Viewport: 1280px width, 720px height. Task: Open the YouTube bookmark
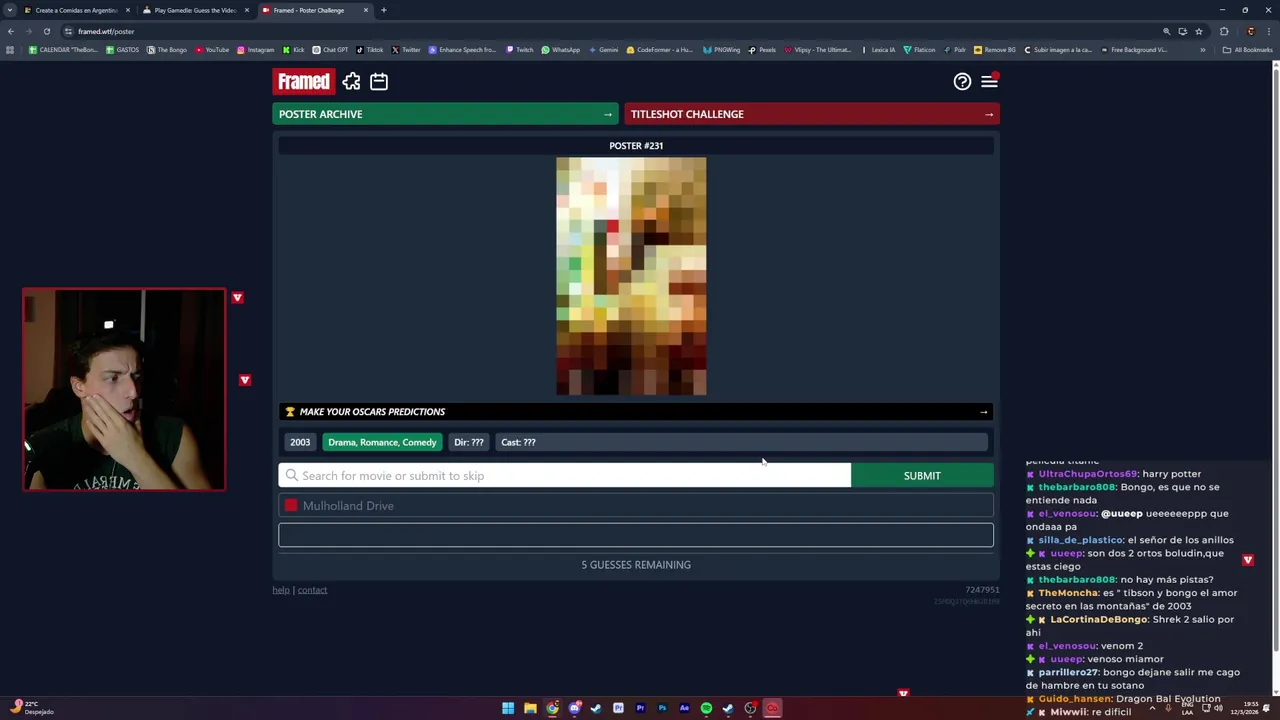(212, 50)
